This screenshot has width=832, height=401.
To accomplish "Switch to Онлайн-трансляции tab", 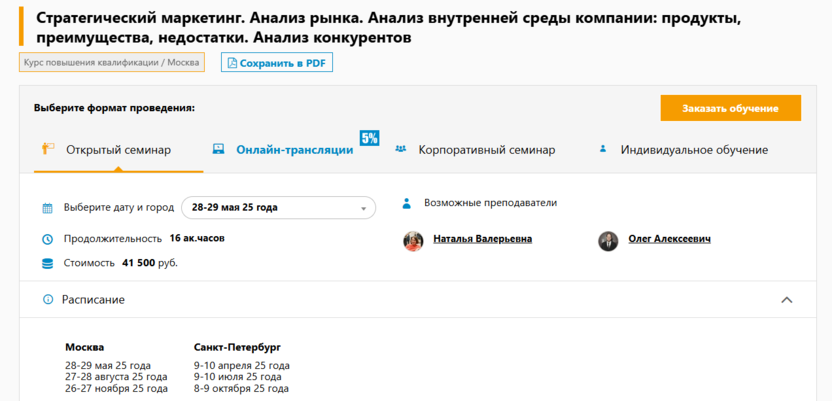I will [x=294, y=150].
